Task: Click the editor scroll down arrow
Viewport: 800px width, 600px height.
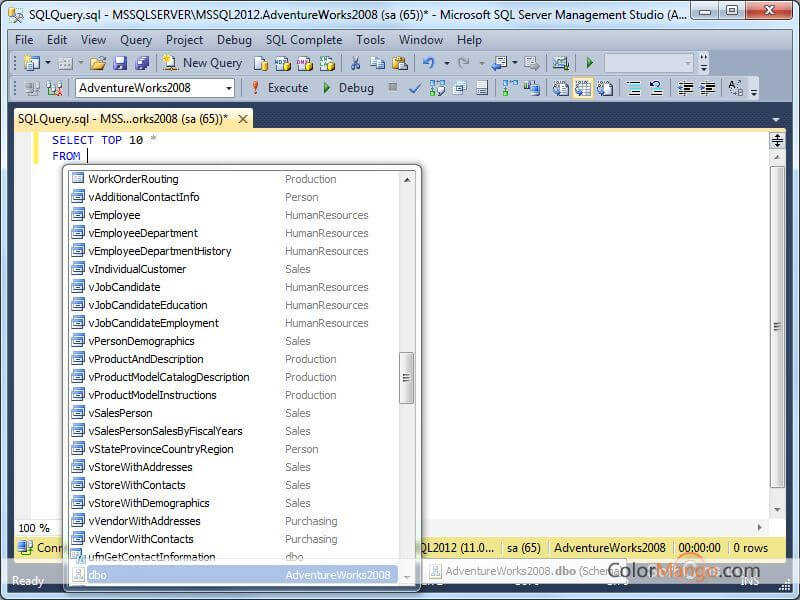Action: coord(777,509)
